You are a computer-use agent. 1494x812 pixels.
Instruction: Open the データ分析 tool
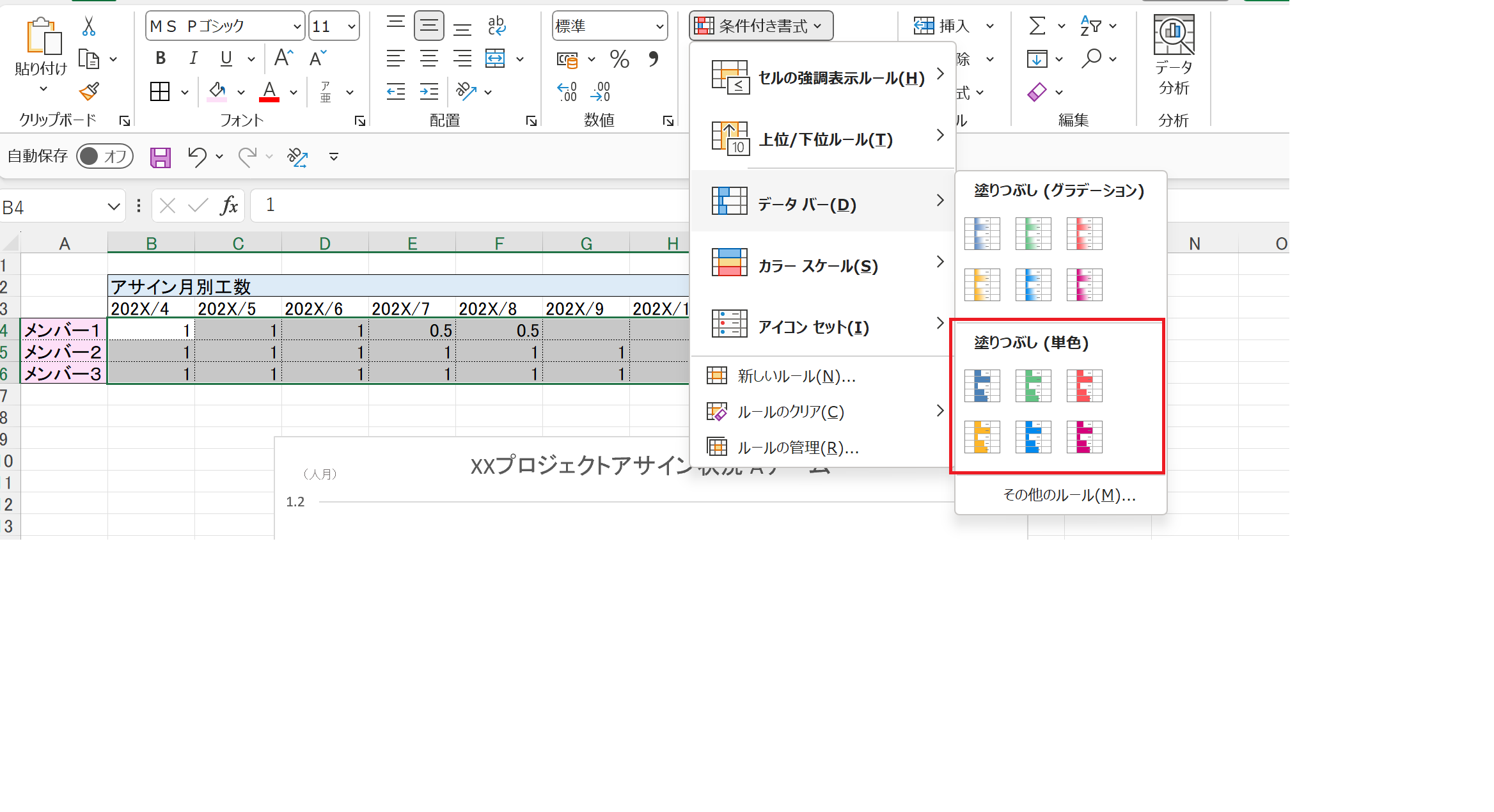1174,56
